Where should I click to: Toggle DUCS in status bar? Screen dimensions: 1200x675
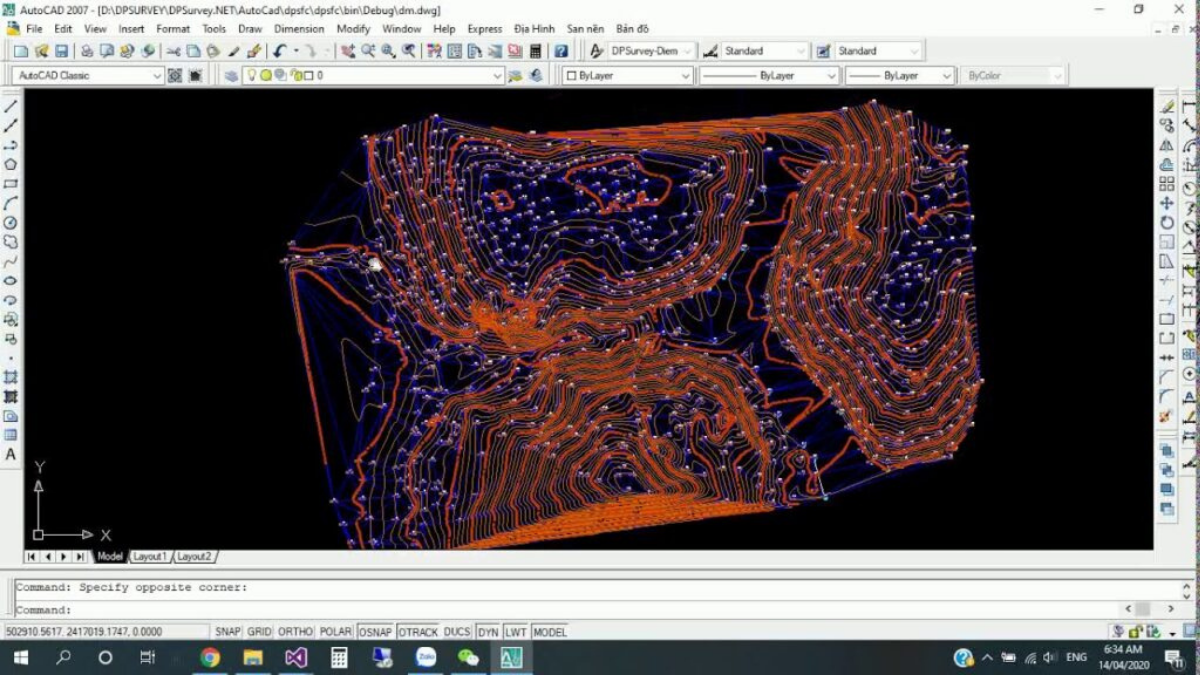pyautogui.click(x=457, y=632)
